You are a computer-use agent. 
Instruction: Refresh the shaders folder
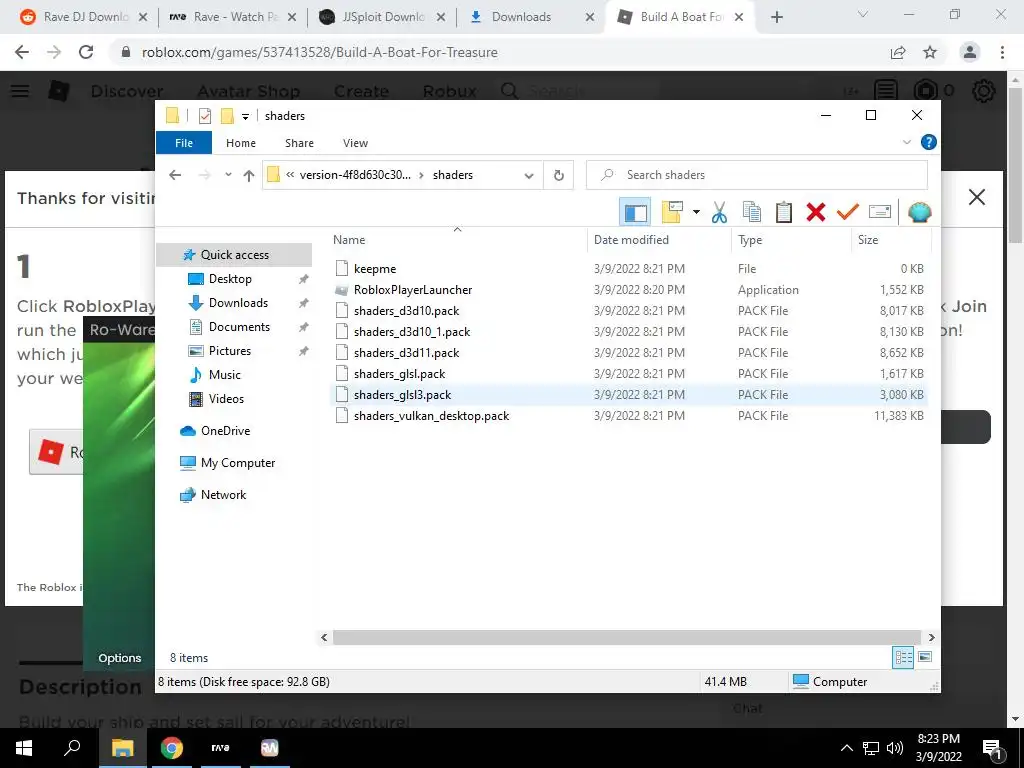click(x=558, y=175)
